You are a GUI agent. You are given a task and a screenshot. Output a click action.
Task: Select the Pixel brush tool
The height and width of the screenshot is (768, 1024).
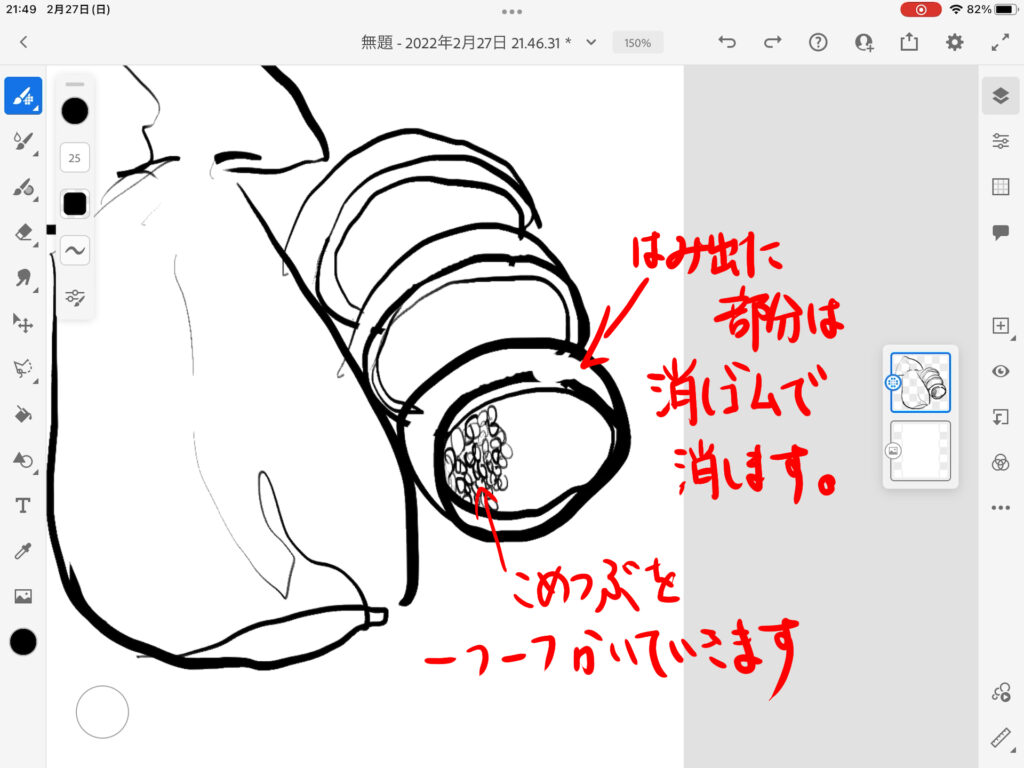coord(23,96)
